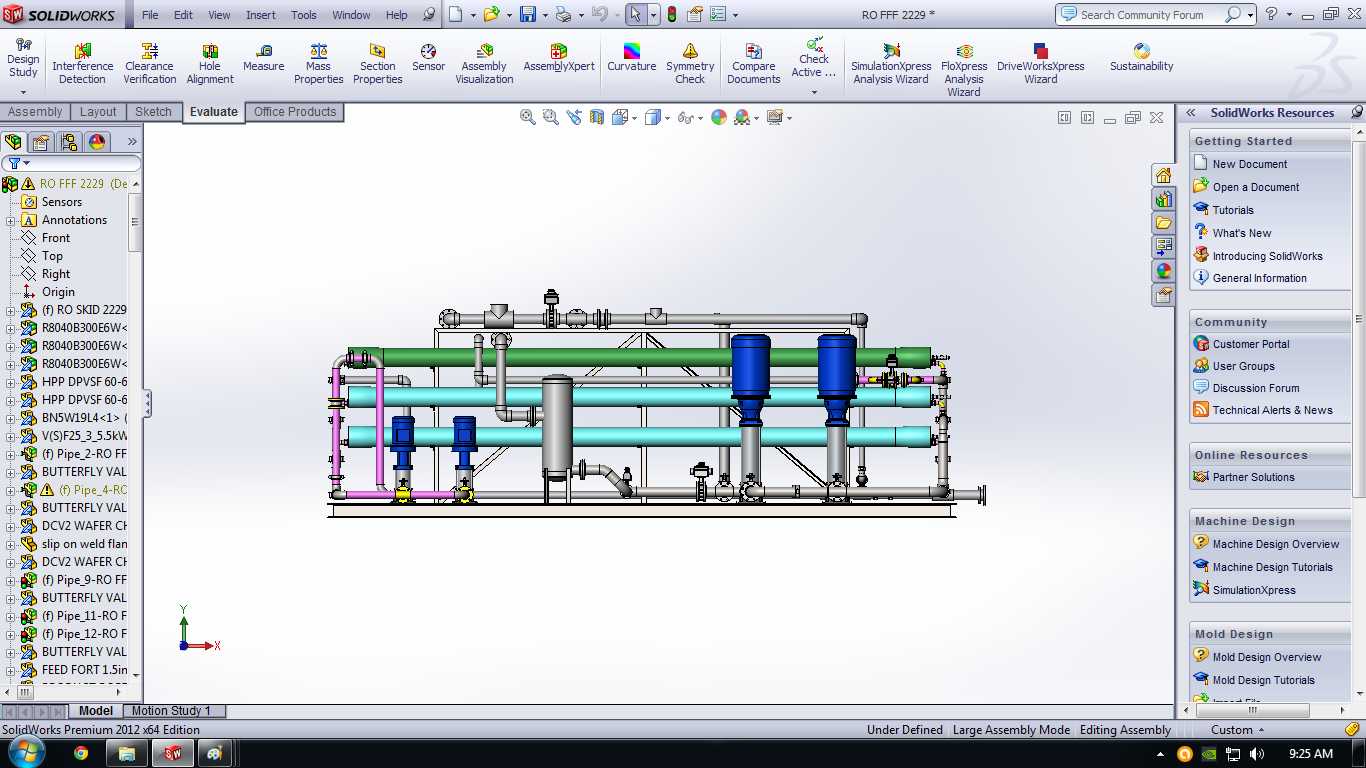The width and height of the screenshot is (1366, 768).
Task: Open the DriveWorksXpress Wizard
Action: coord(1041,64)
